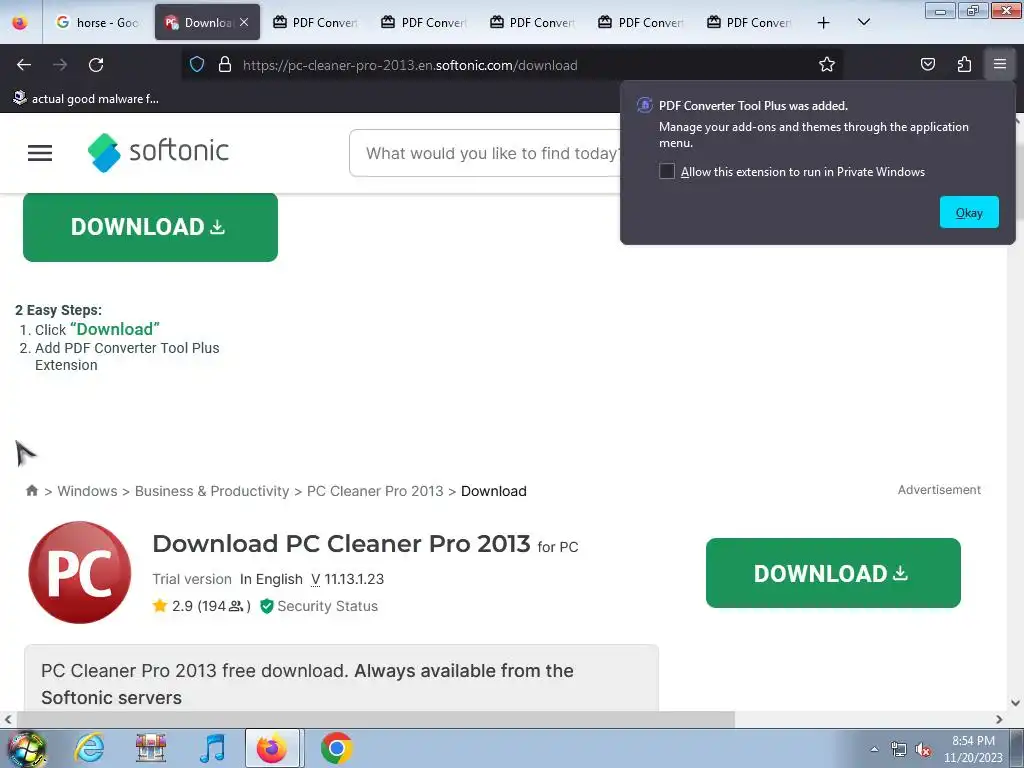Screen dimensions: 1024x768
Task: Open the Softonic hamburger menu
Action: pyautogui.click(x=40, y=153)
